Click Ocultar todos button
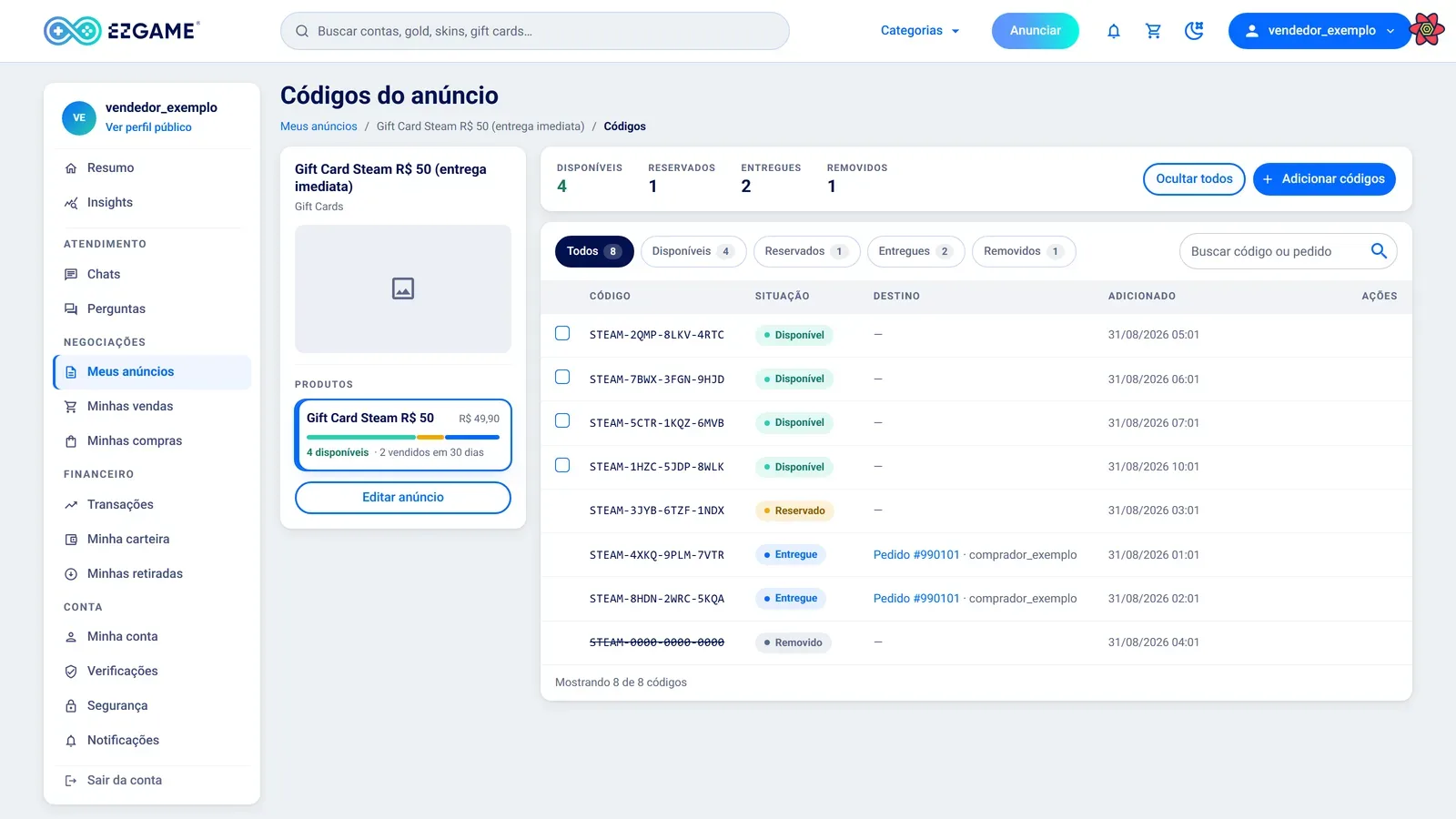This screenshot has height=819, width=1456. (x=1194, y=179)
